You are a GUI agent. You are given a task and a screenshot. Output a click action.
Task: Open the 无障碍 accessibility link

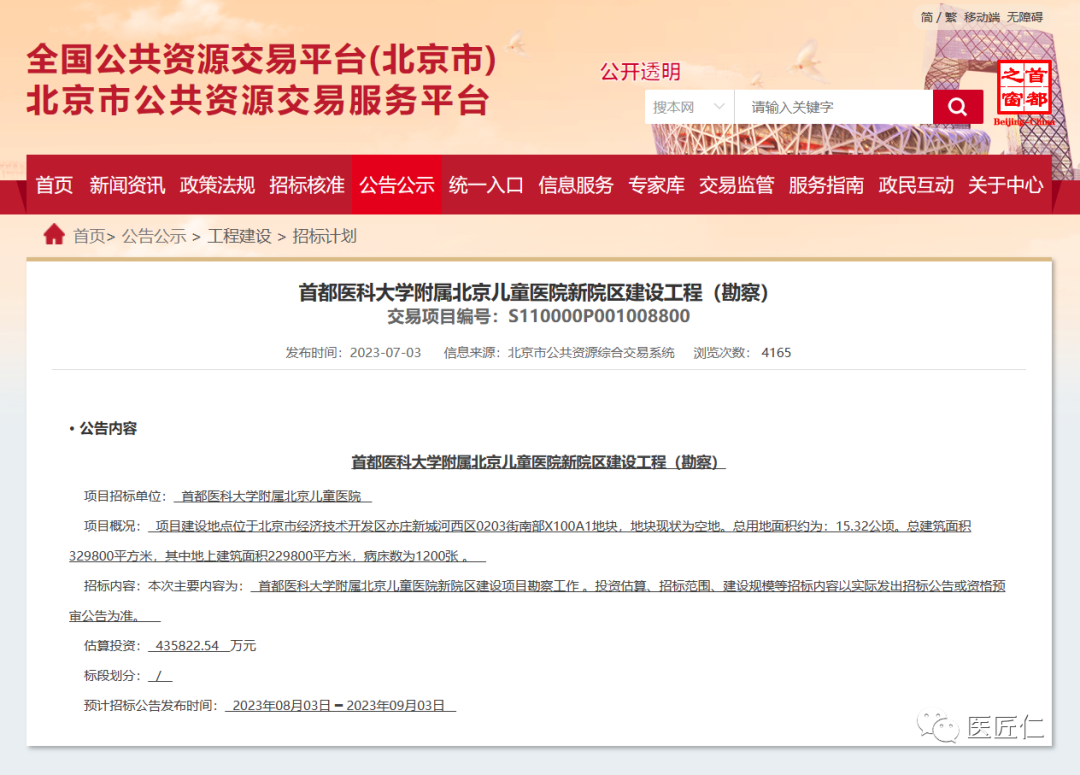pos(1025,17)
